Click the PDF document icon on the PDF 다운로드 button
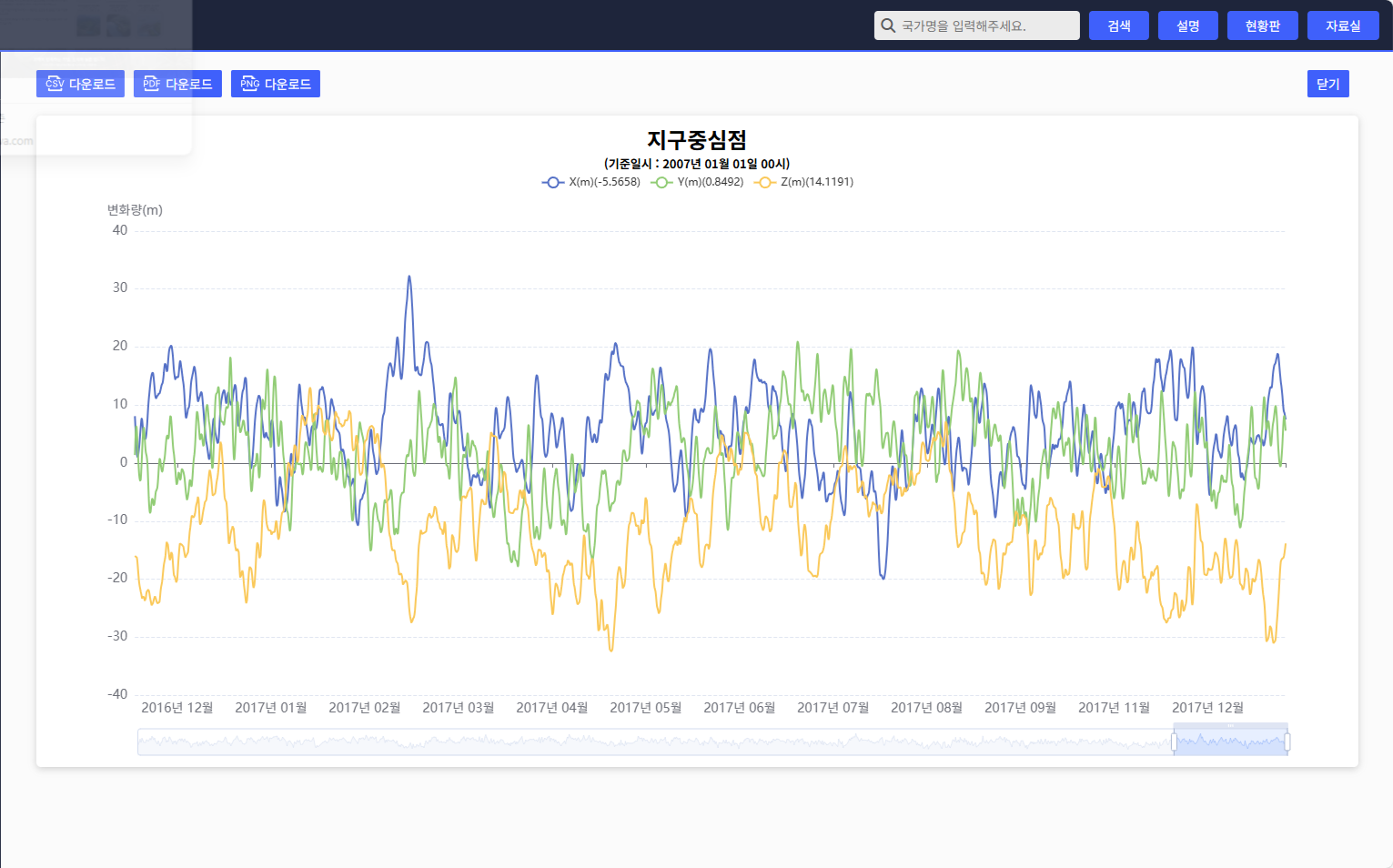 (150, 84)
